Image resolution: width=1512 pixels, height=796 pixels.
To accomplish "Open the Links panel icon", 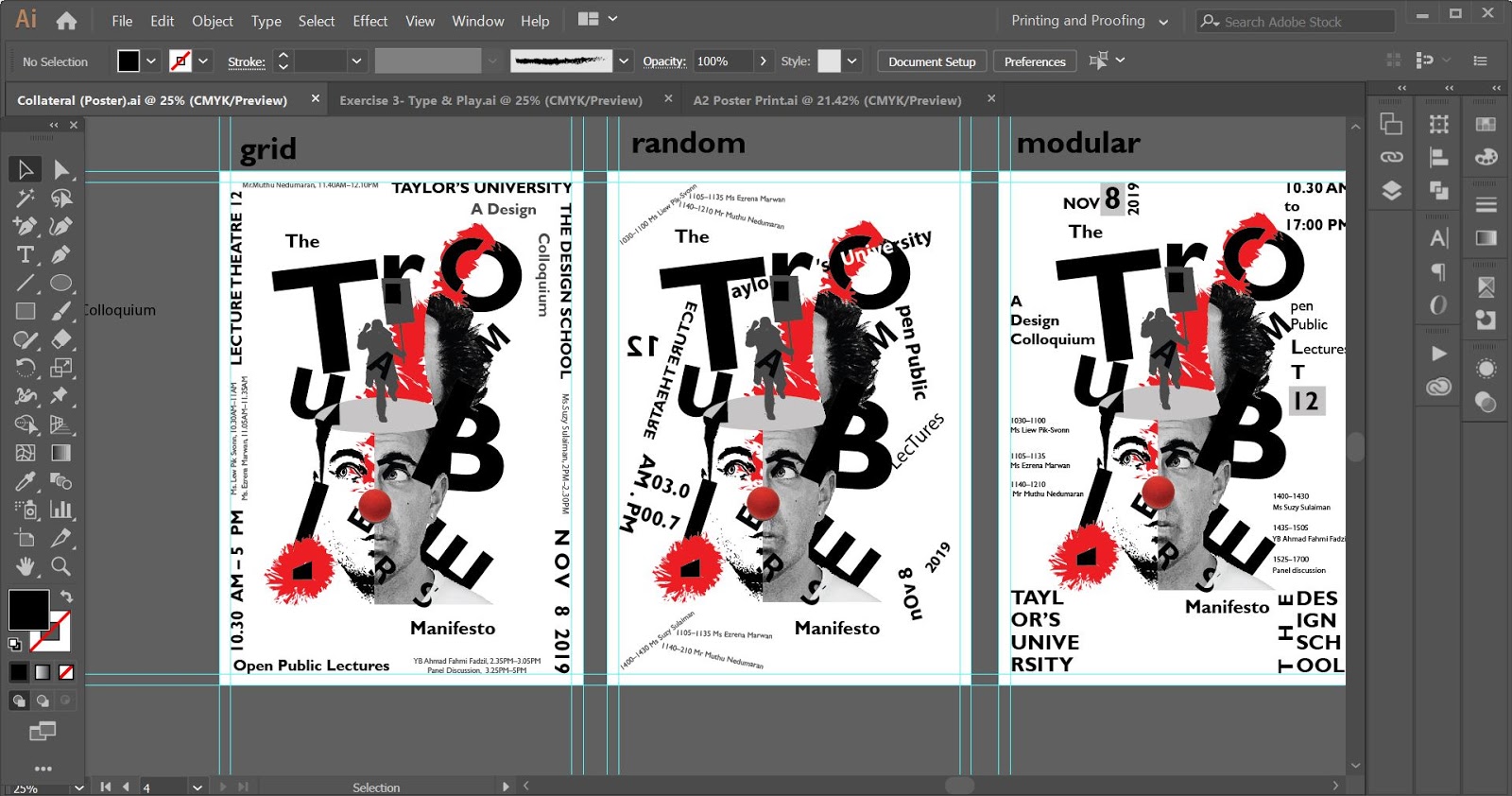I will (1391, 157).
